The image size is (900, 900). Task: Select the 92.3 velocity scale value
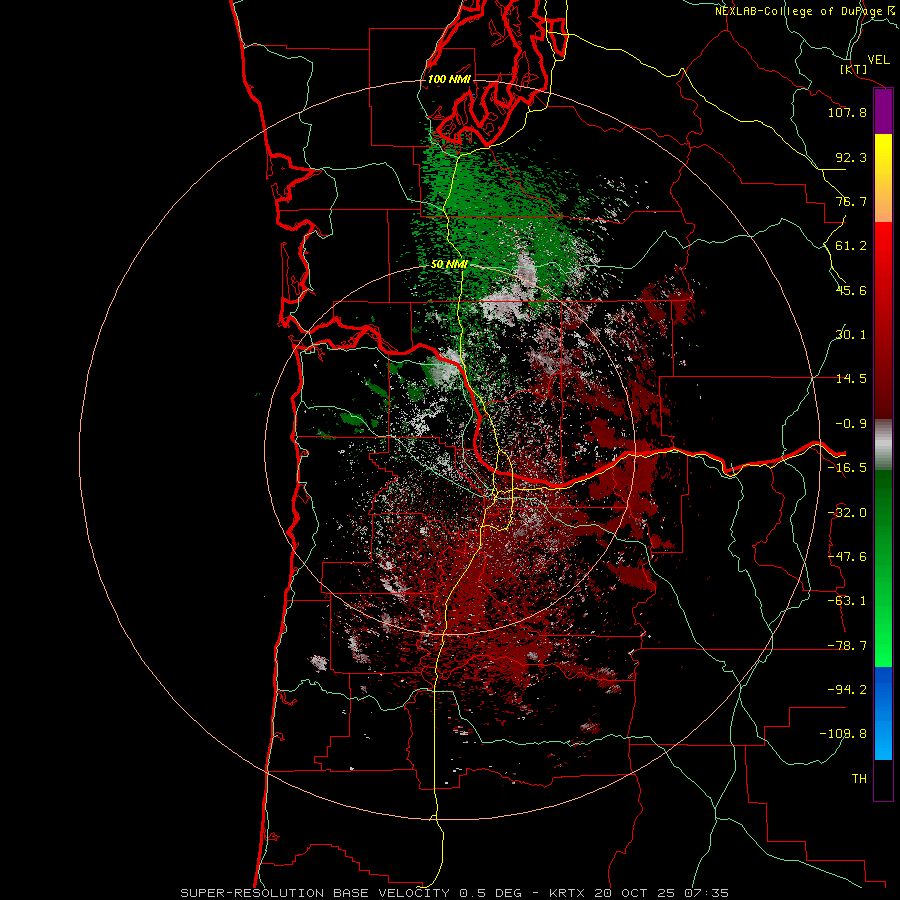pos(851,157)
